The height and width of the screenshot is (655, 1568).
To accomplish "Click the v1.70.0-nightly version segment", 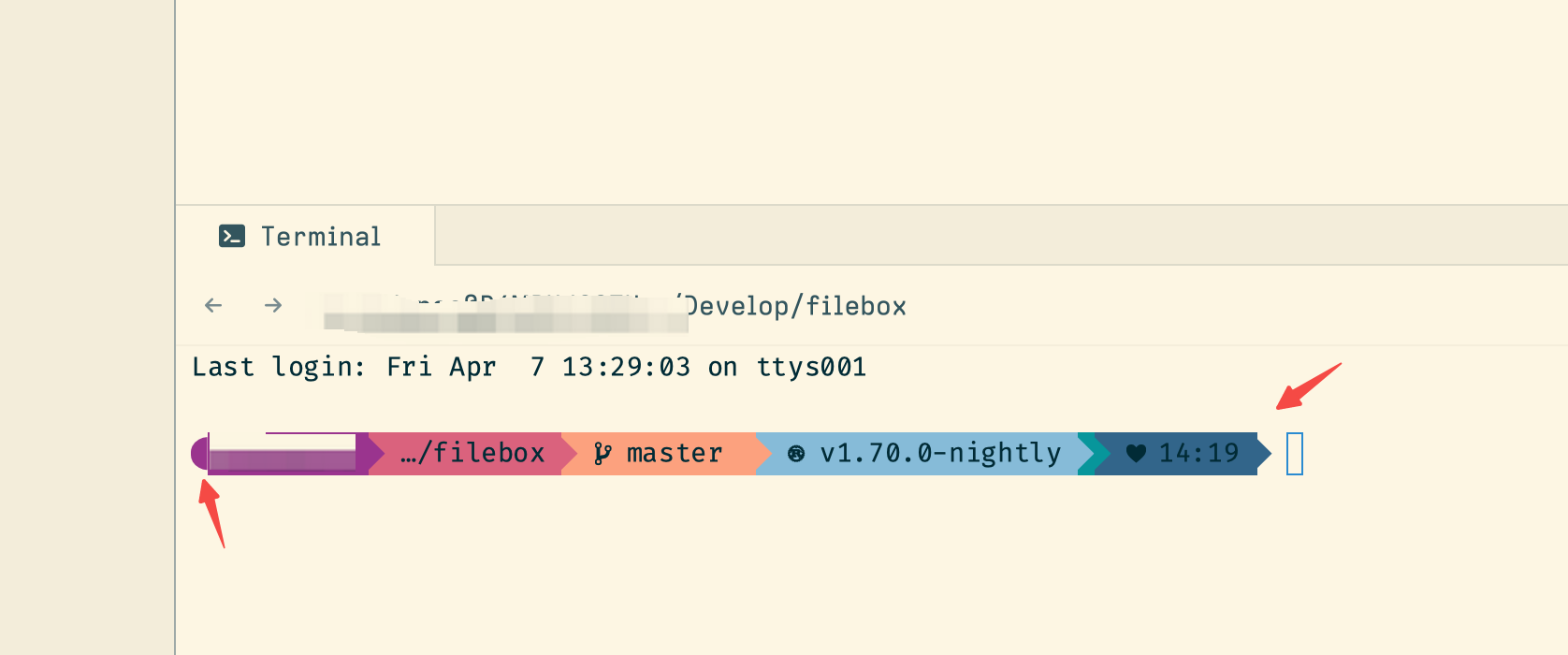I will [940, 453].
